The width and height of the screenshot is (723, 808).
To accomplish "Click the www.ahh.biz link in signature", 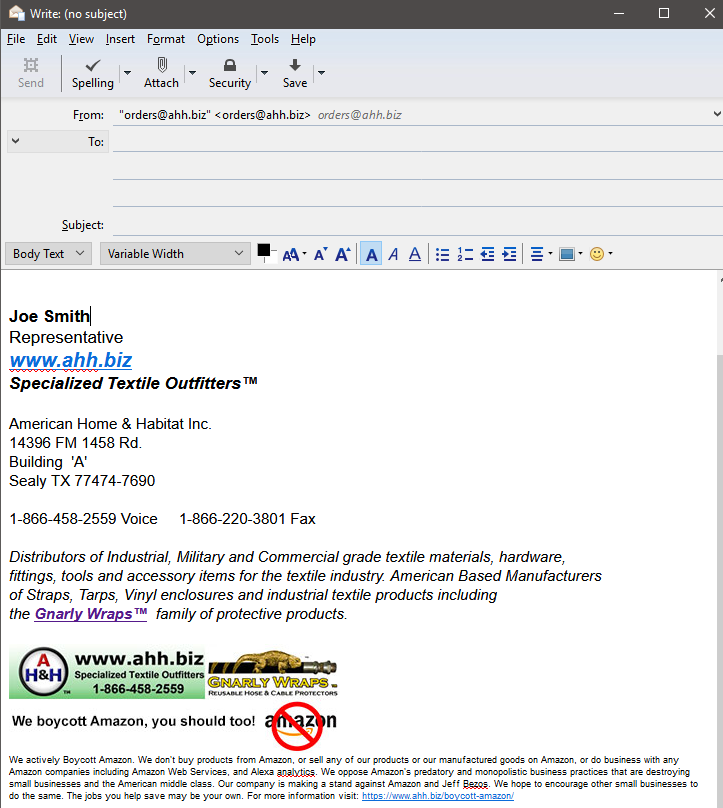I will tap(71, 360).
